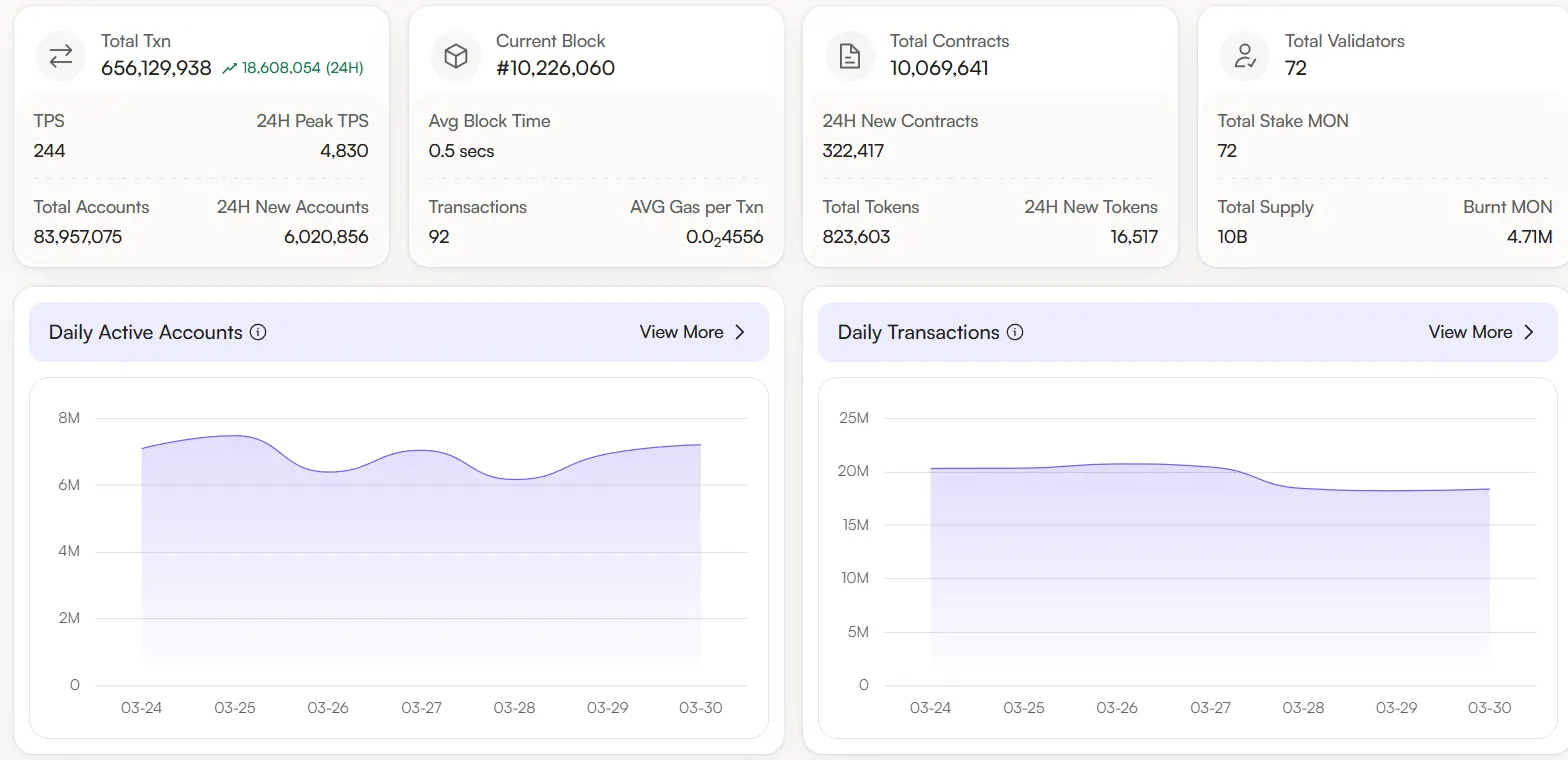
Task: Click the Daily Transactions header title
Action: (x=918, y=332)
